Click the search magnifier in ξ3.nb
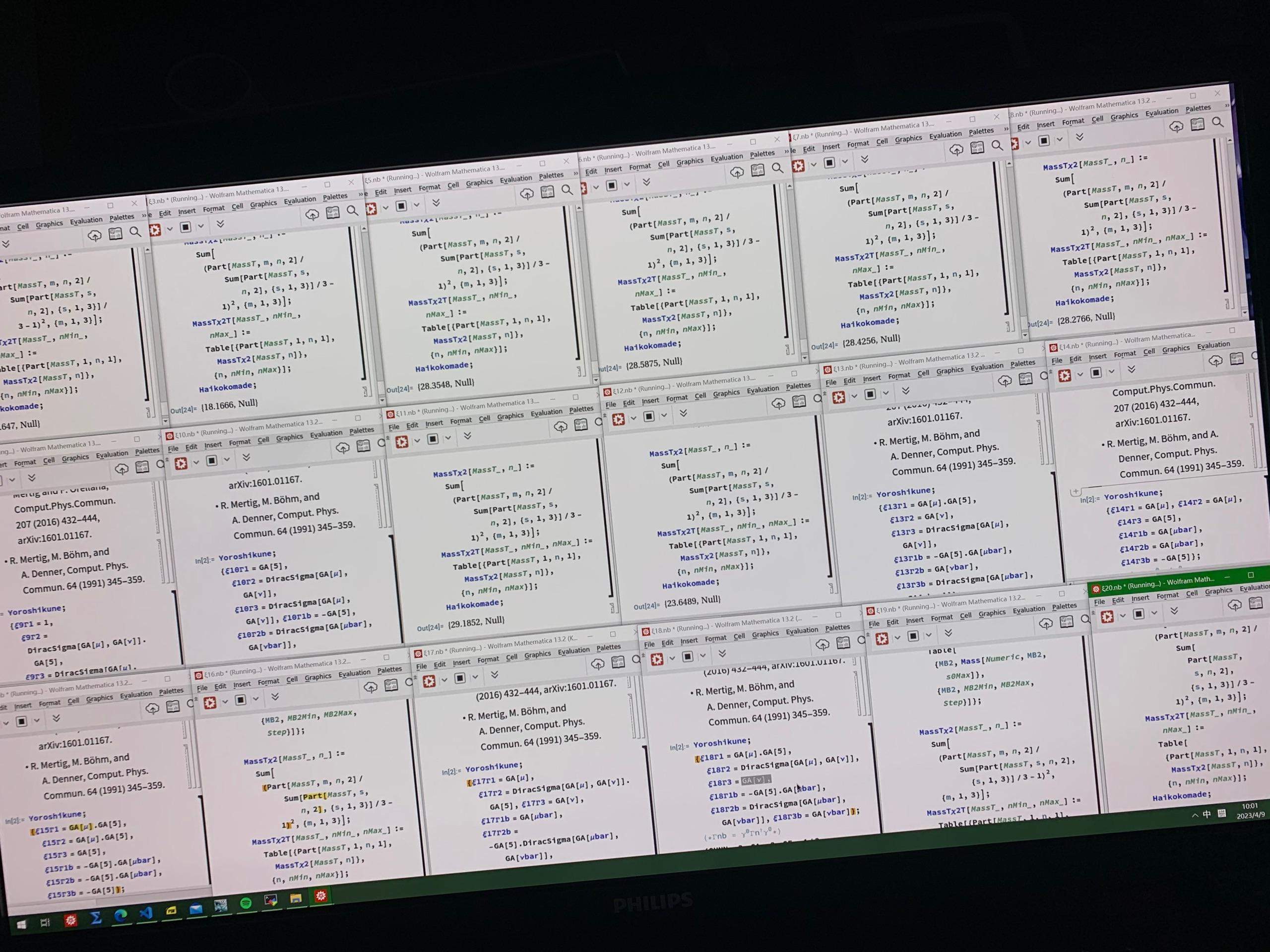Viewport: 1270px width, 952px height. (353, 211)
